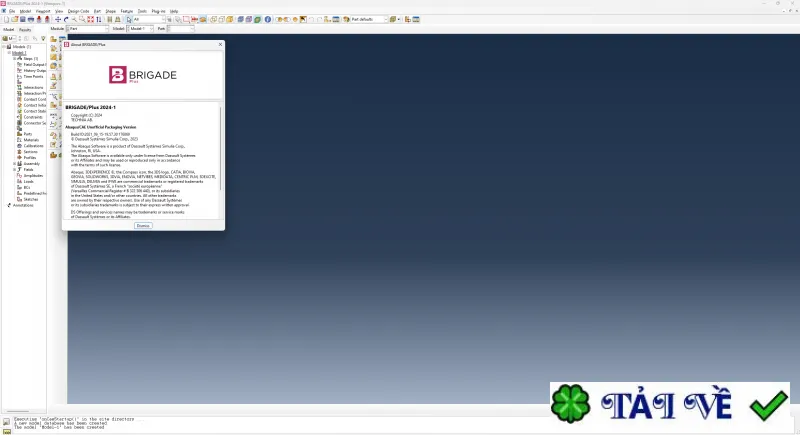Open the empty Part dropdown in context bar
Screen dimensions: 800x435
coord(181,29)
